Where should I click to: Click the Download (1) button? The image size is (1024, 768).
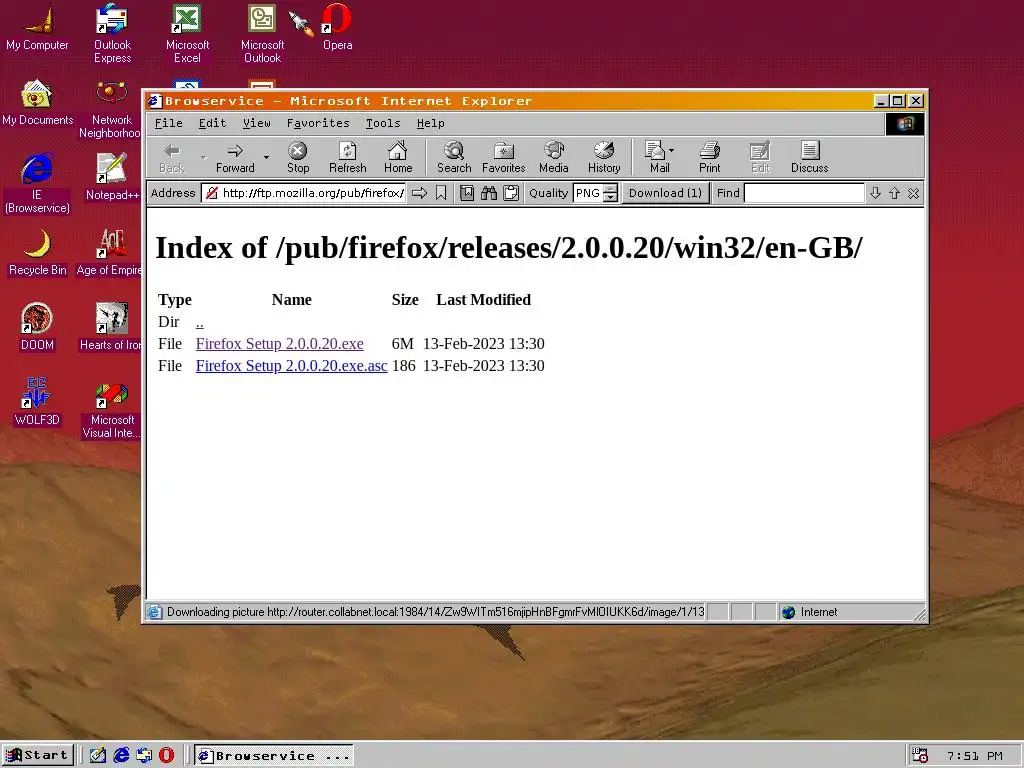(665, 193)
